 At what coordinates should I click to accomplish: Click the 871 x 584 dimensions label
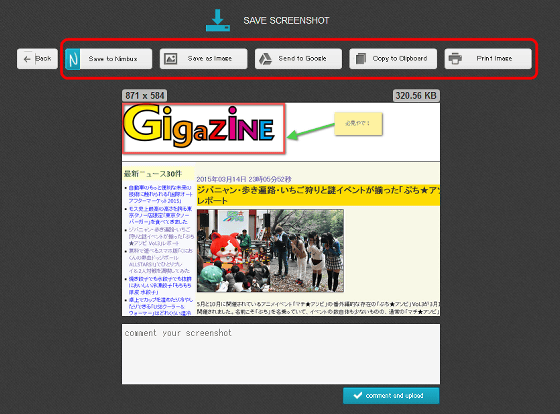tap(145, 96)
